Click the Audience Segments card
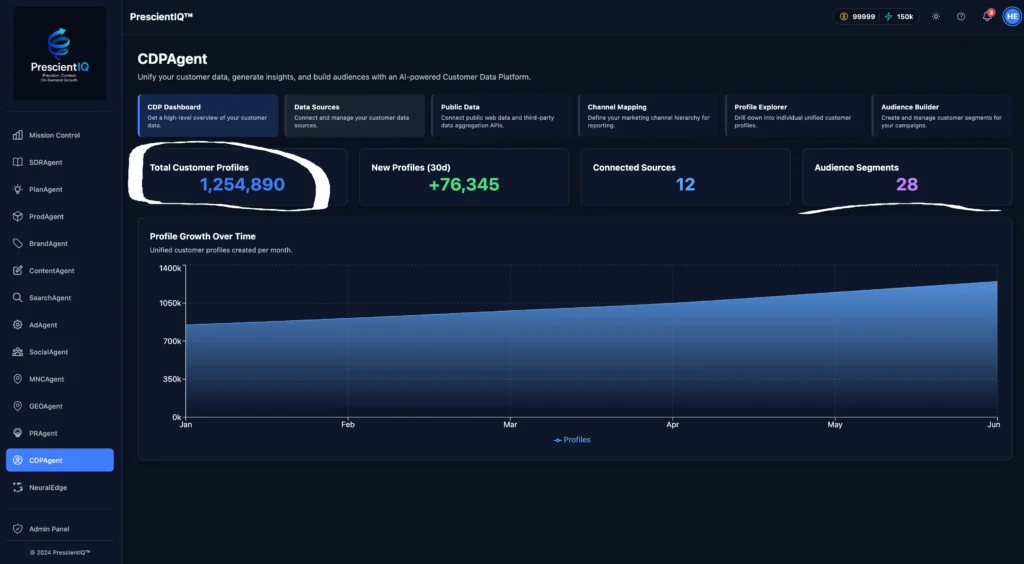Screen dimensions: 1024x564 pos(906,177)
